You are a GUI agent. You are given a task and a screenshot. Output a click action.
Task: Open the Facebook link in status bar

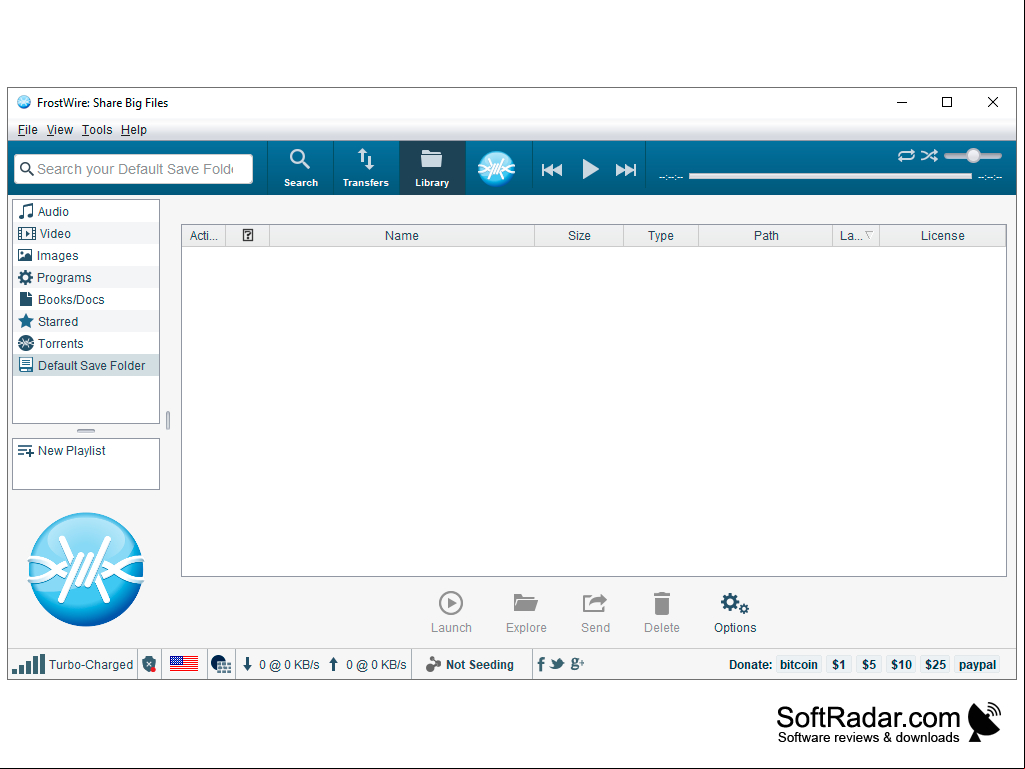[x=541, y=664]
